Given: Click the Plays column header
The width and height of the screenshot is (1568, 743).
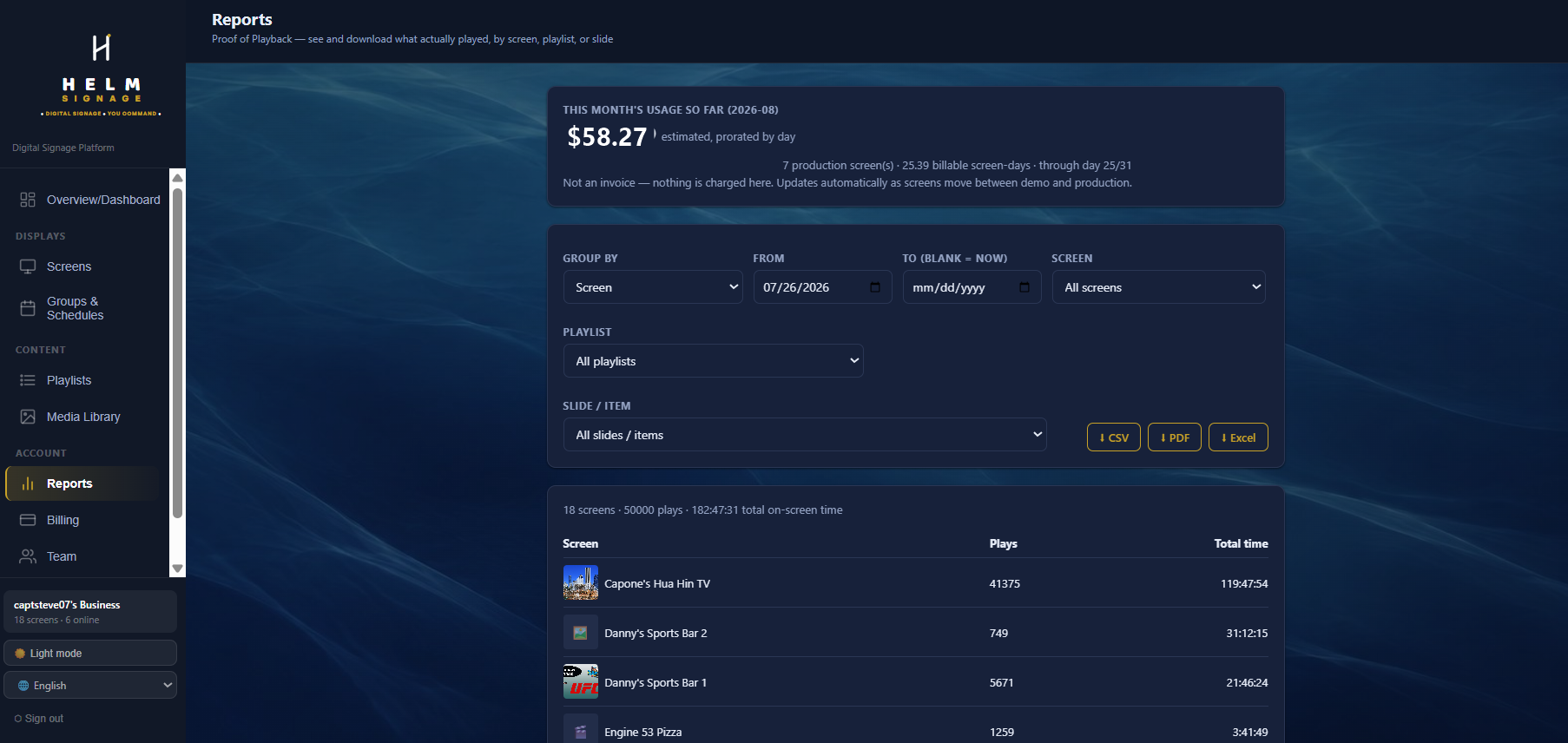Looking at the screenshot, I should click(x=1003, y=543).
